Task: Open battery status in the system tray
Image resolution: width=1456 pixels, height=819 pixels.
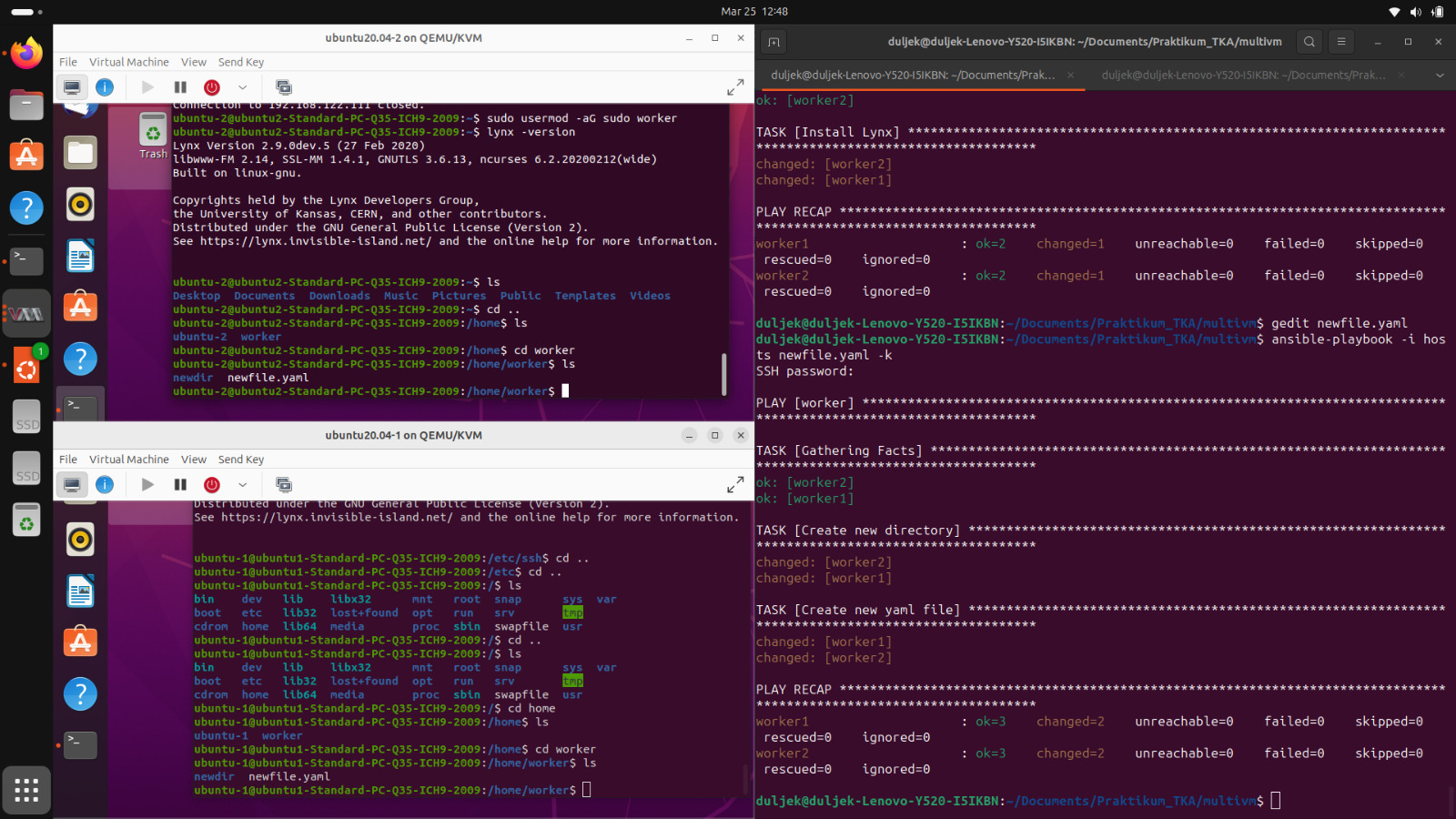Action: tap(1438, 12)
